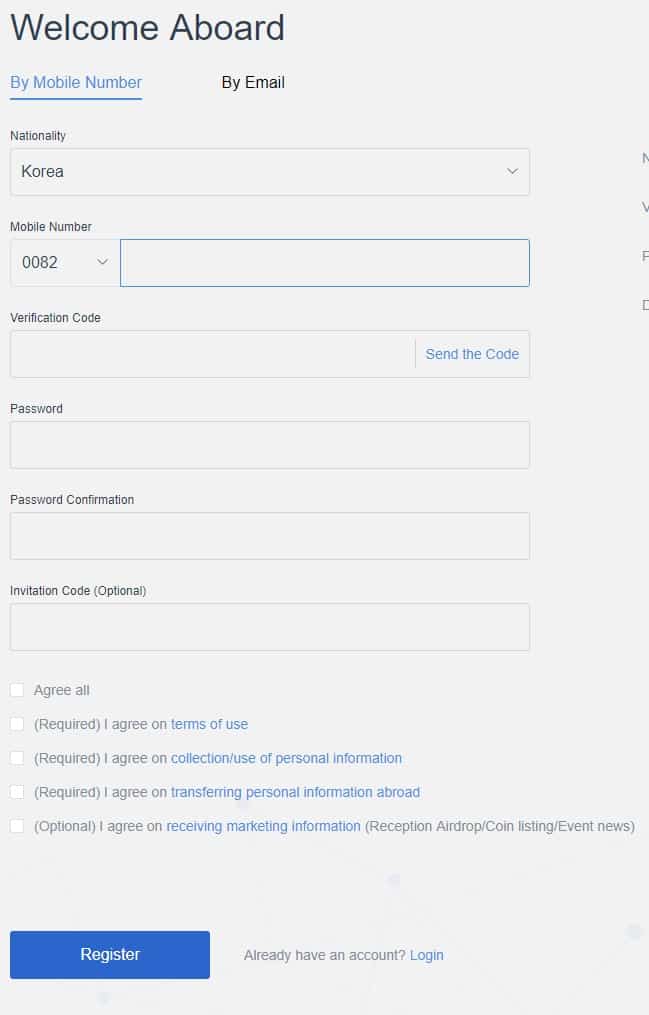Expand the 0082 country code selector
The width and height of the screenshot is (649, 1015).
point(65,263)
